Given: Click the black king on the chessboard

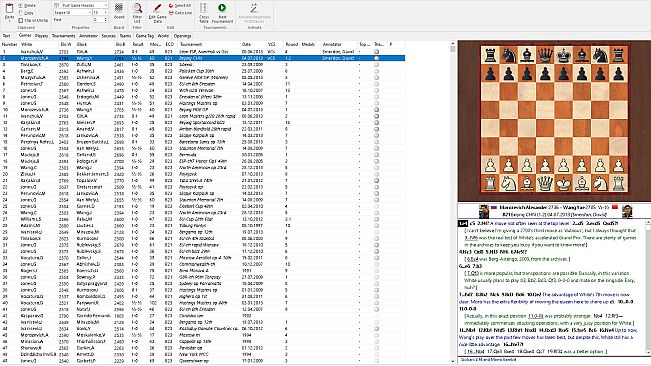Looking at the screenshot, I should coord(563,55).
